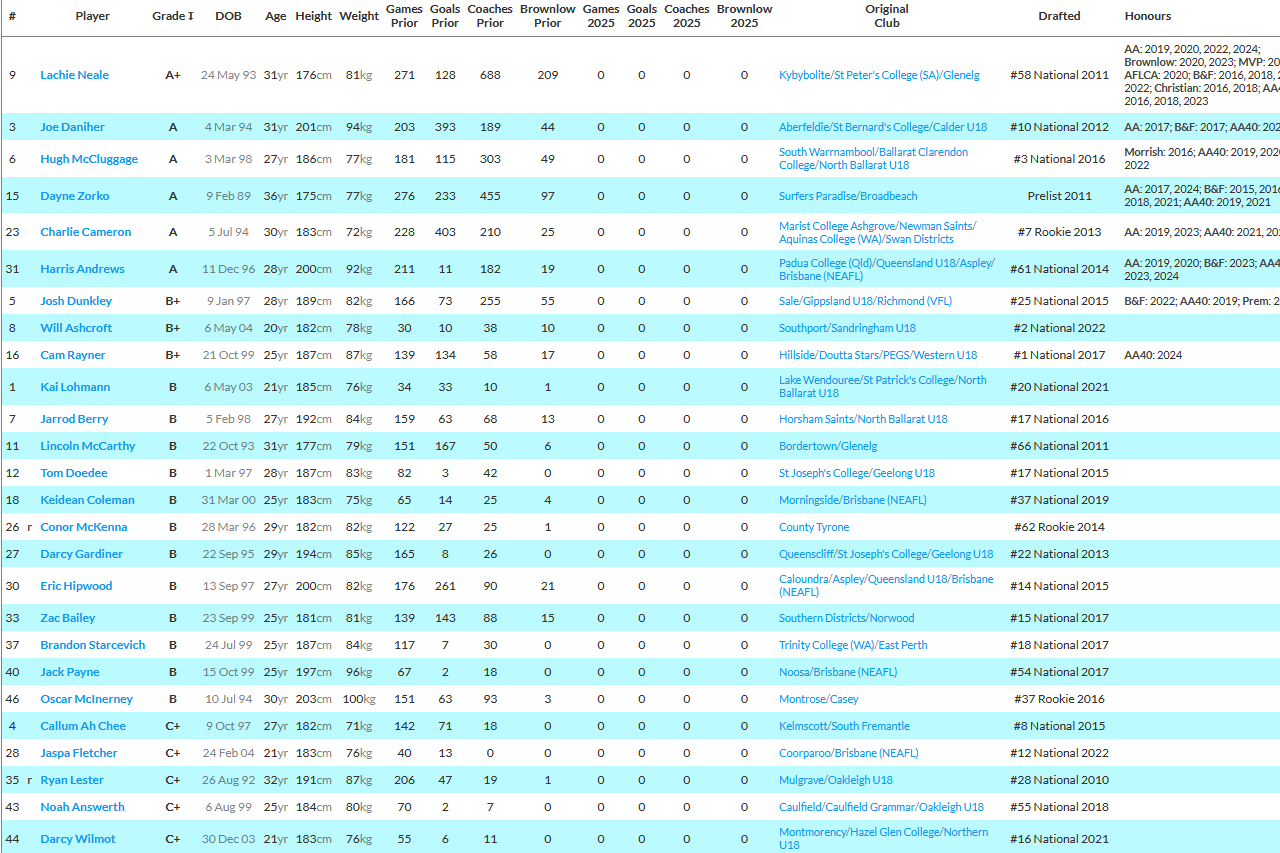Sort by Brownlow Prior column header

tap(547, 16)
